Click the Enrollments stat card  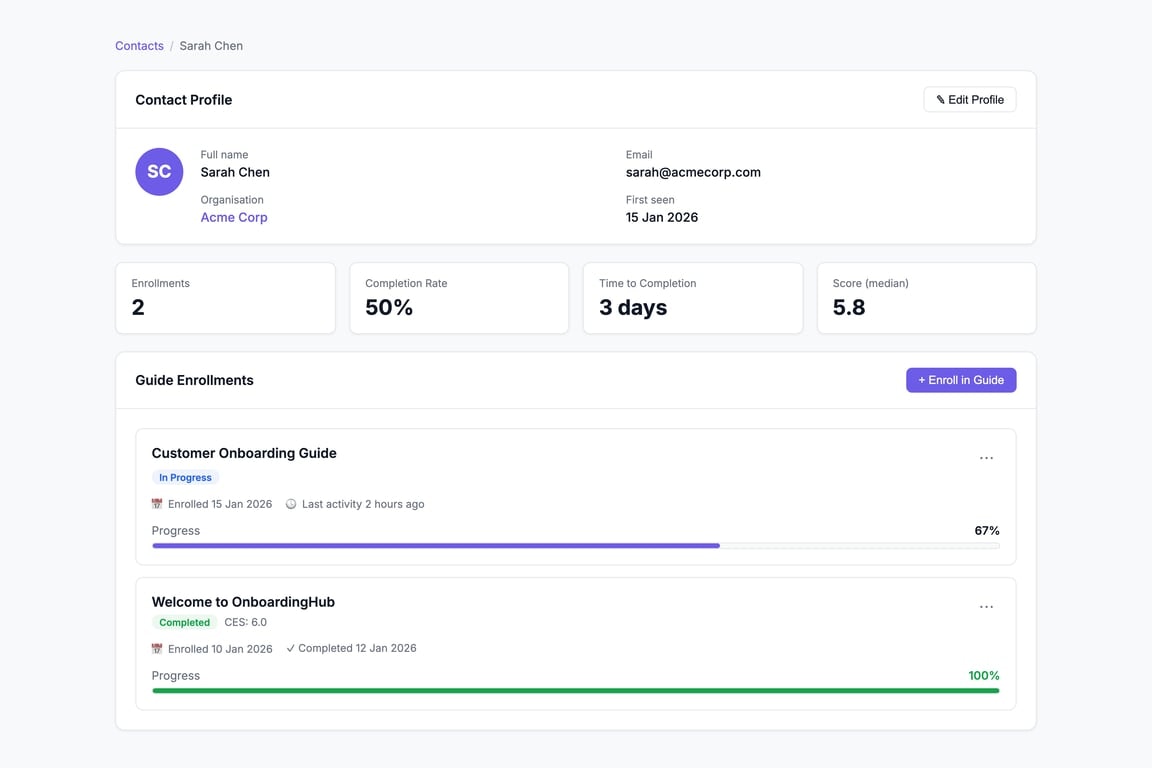[225, 298]
